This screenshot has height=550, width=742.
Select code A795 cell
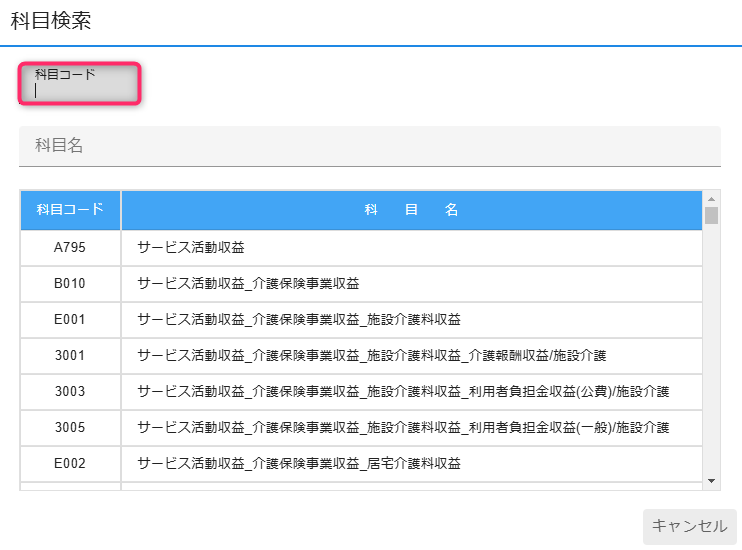pyautogui.click(x=70, y=248)
